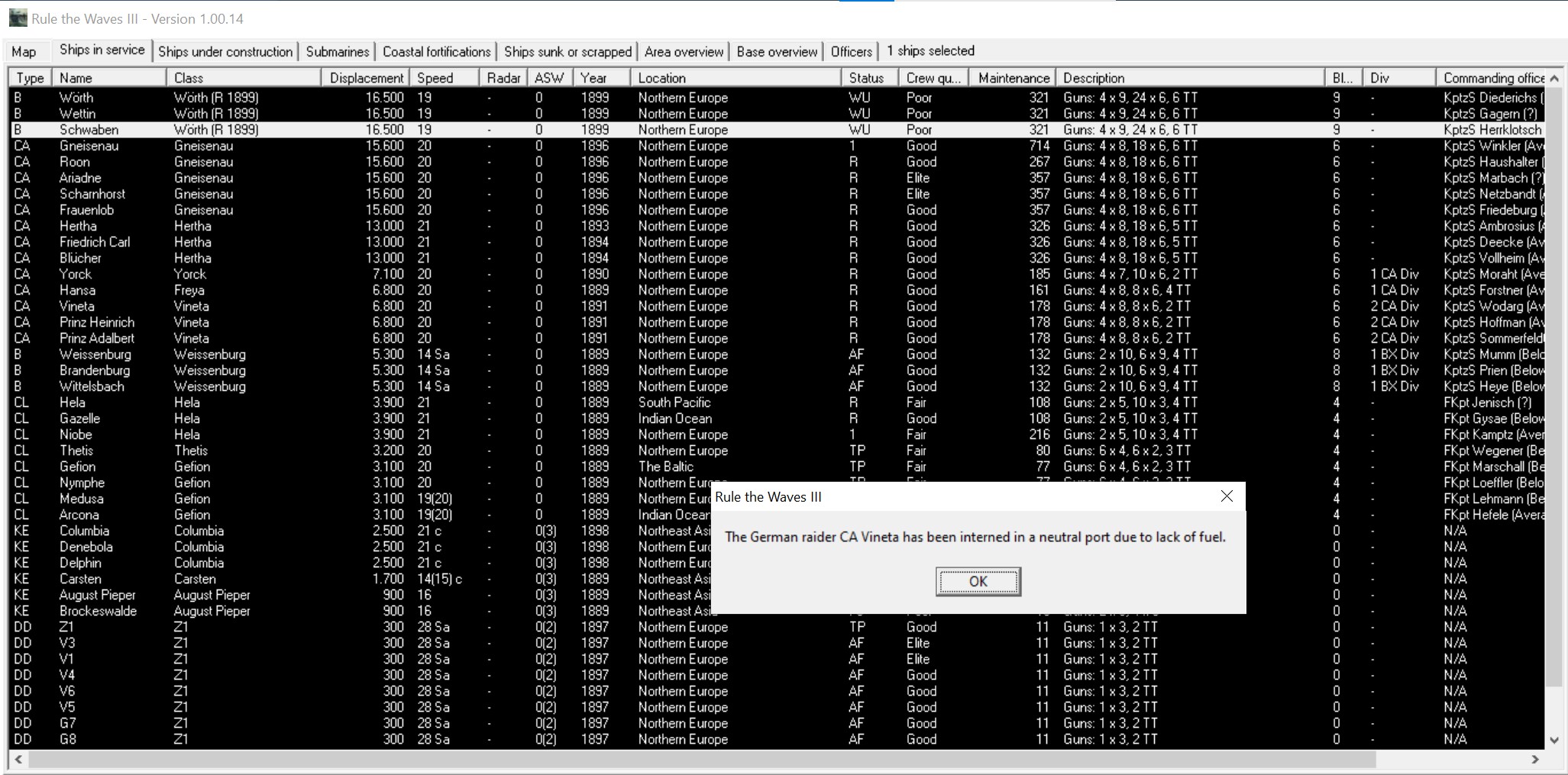Select the ship named Thetis
Viewport: 1568px width, 775px height.
pyautogui.click(x=776, y=450)
